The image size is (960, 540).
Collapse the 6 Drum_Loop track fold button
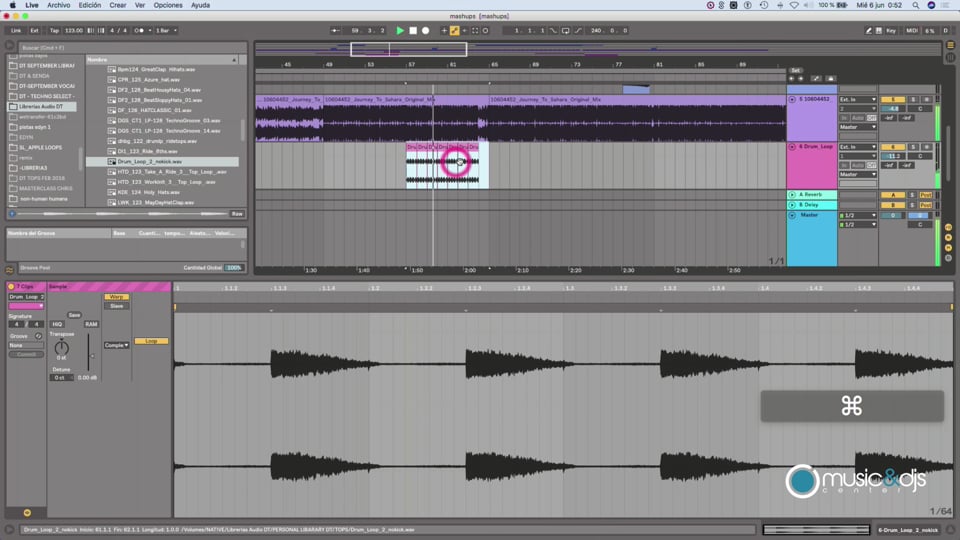792,147
